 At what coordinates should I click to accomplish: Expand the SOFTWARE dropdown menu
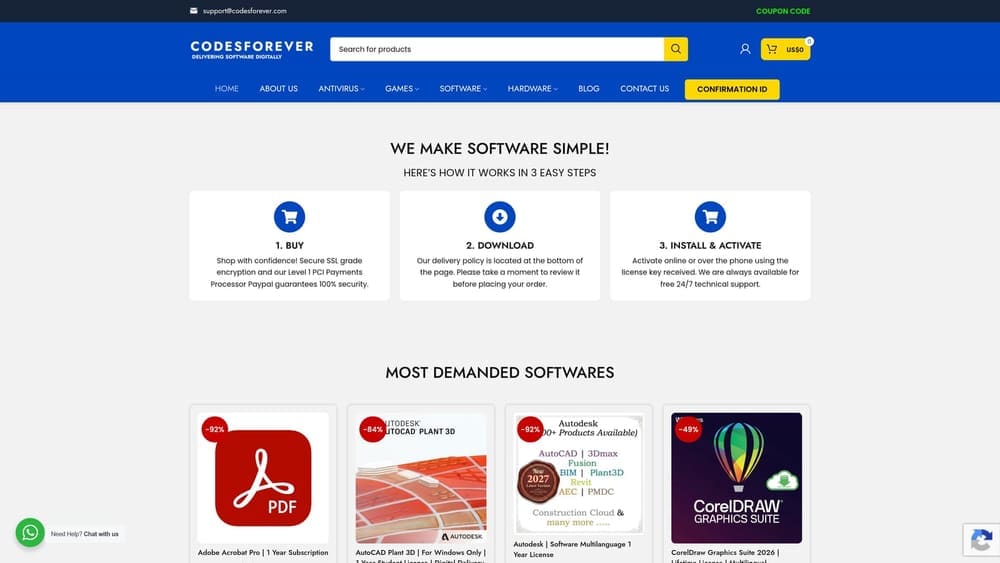coord(463,89)
